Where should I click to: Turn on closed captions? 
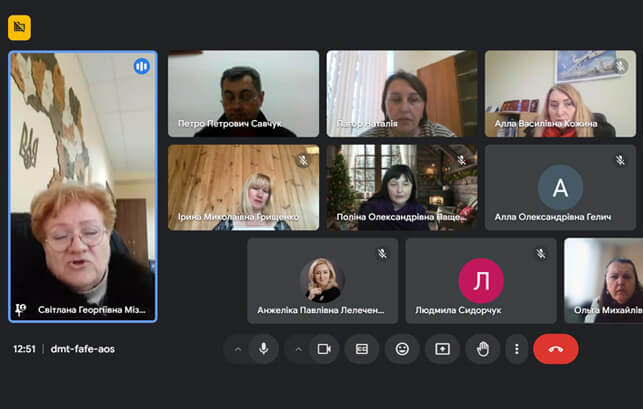click(362, 349)
